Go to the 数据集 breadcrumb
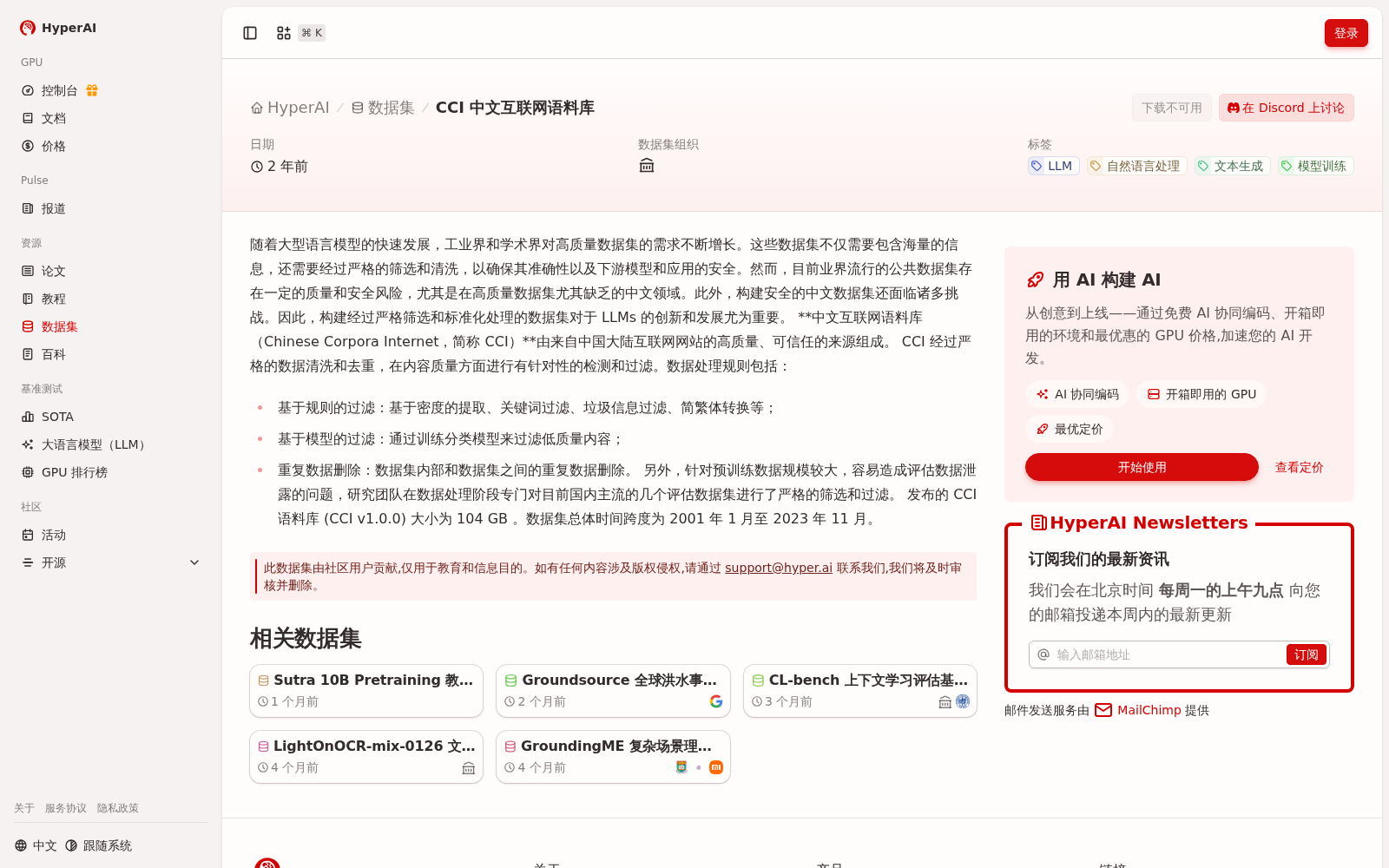 click(383, 108)
